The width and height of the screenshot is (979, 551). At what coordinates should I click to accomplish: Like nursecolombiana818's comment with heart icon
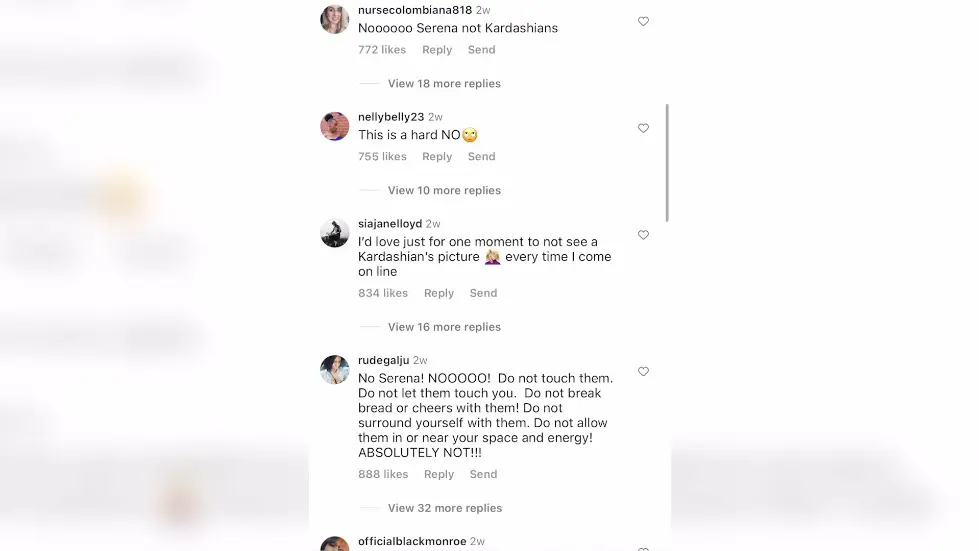pyautogui.click(x=643, y=21)
